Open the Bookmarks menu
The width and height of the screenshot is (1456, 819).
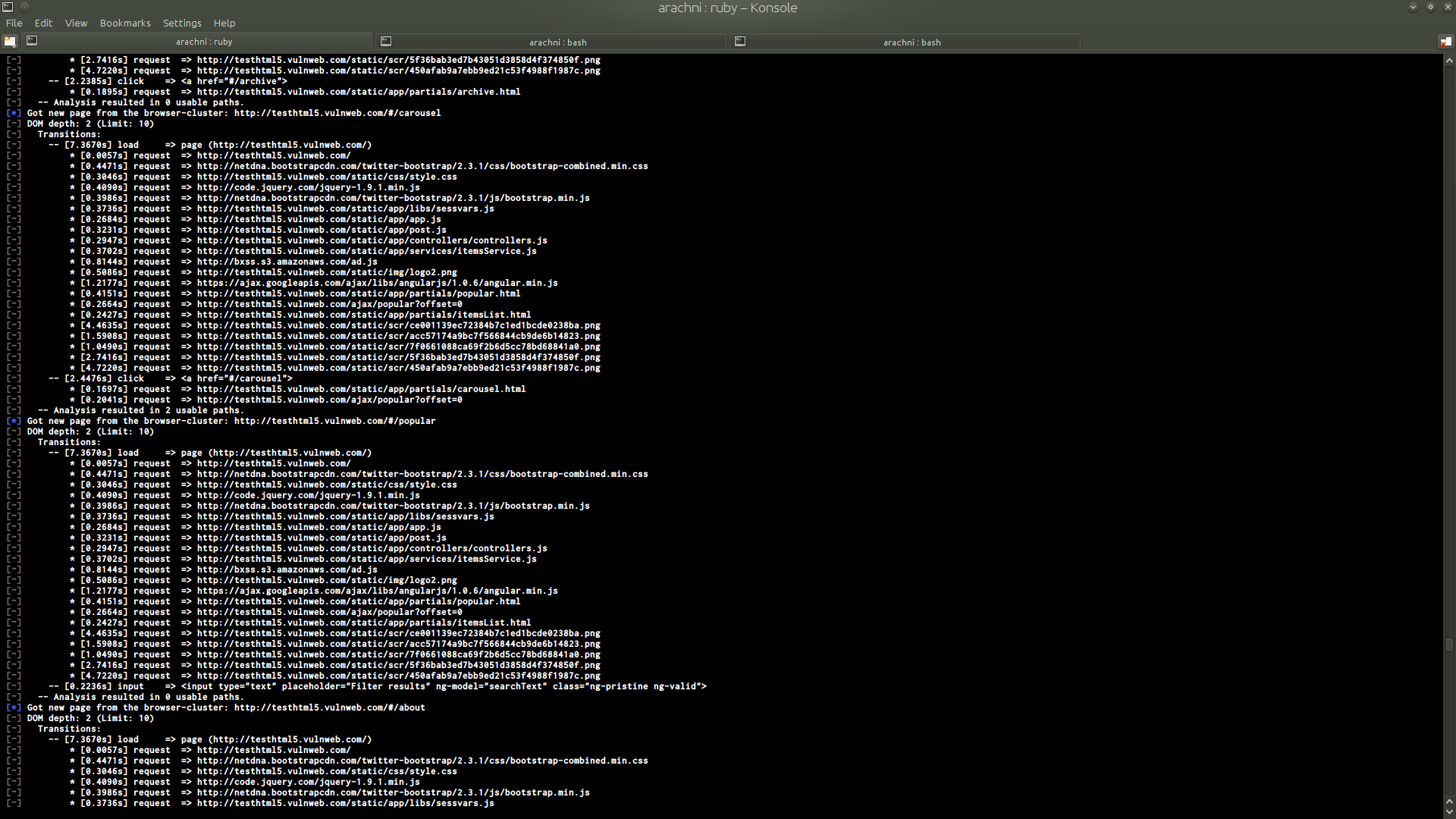point(125,23)
